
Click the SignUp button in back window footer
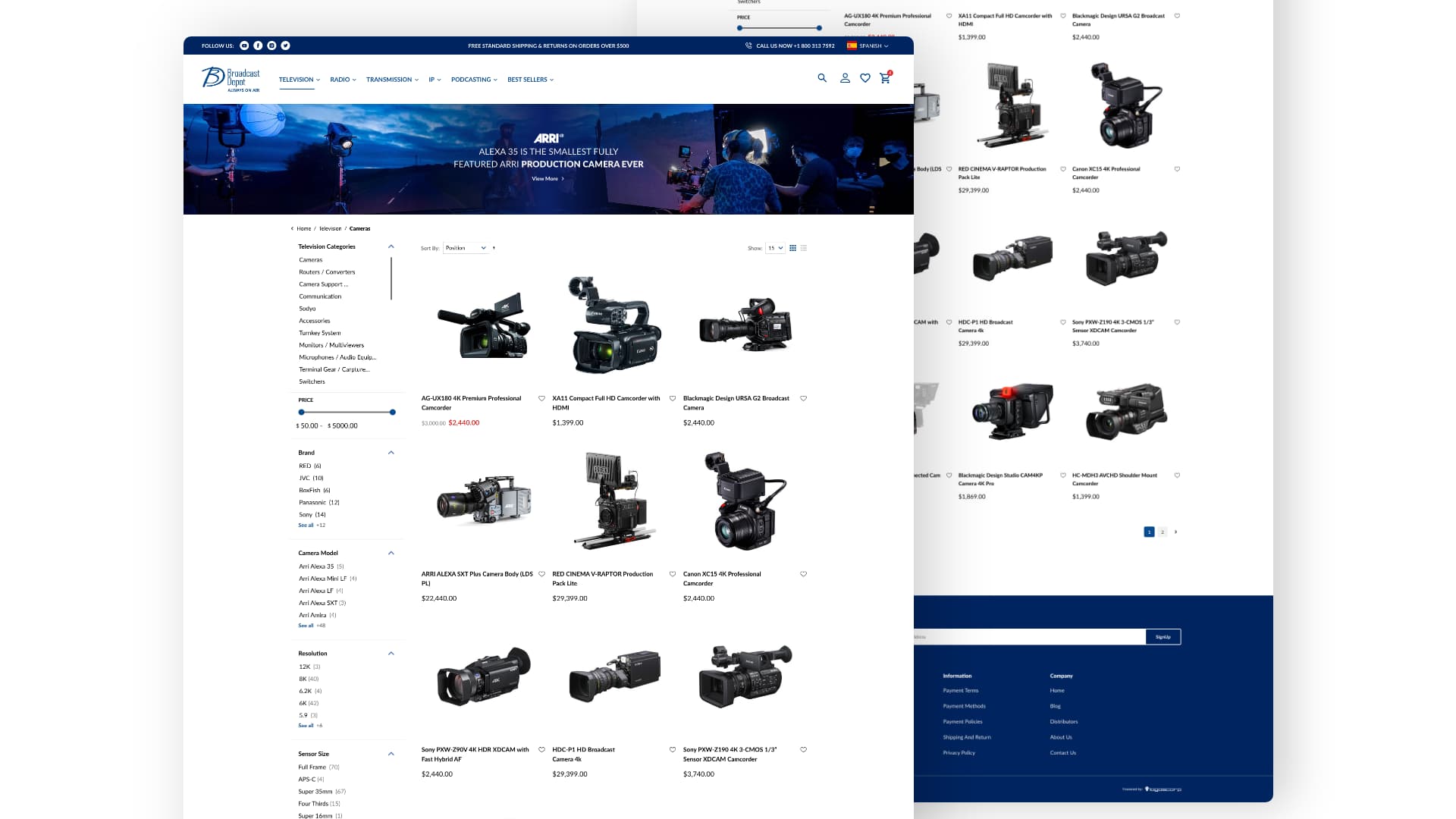tap(1163, 637)
